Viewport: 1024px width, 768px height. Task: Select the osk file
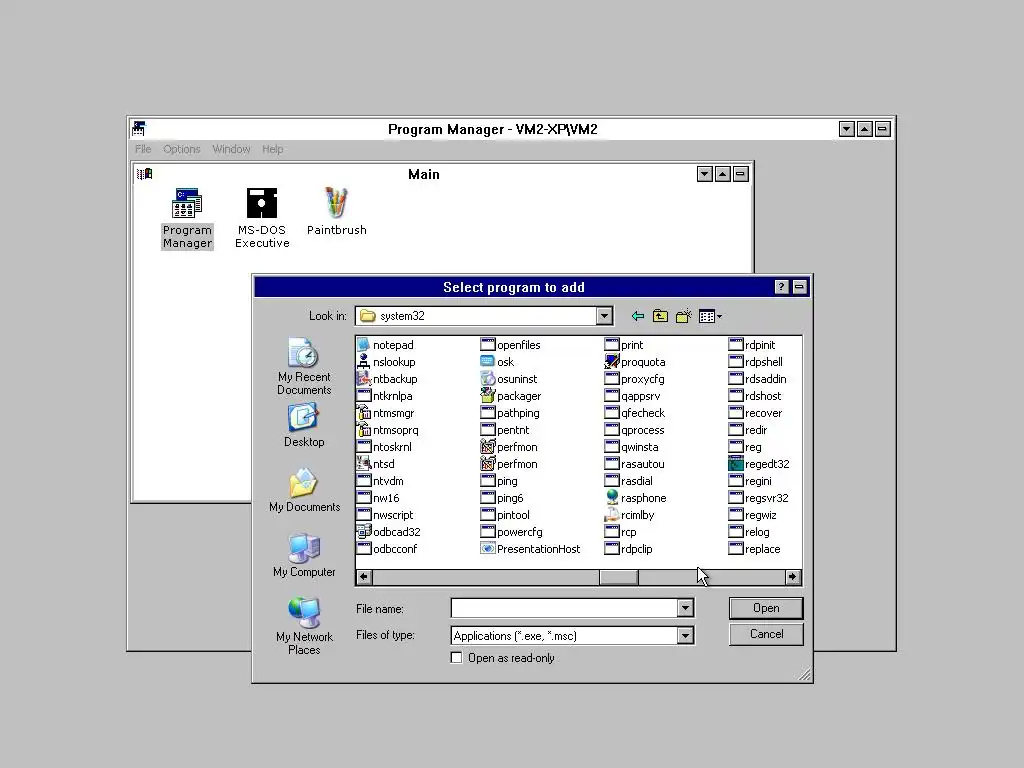[x=498, y=362]
